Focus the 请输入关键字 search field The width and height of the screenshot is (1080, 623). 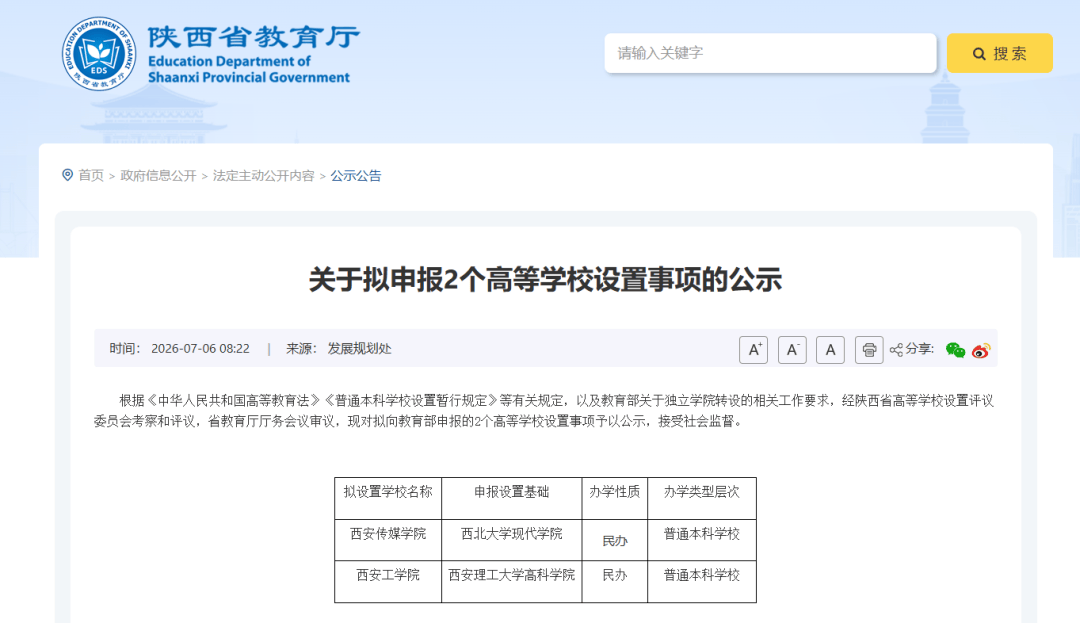(770, 53)
